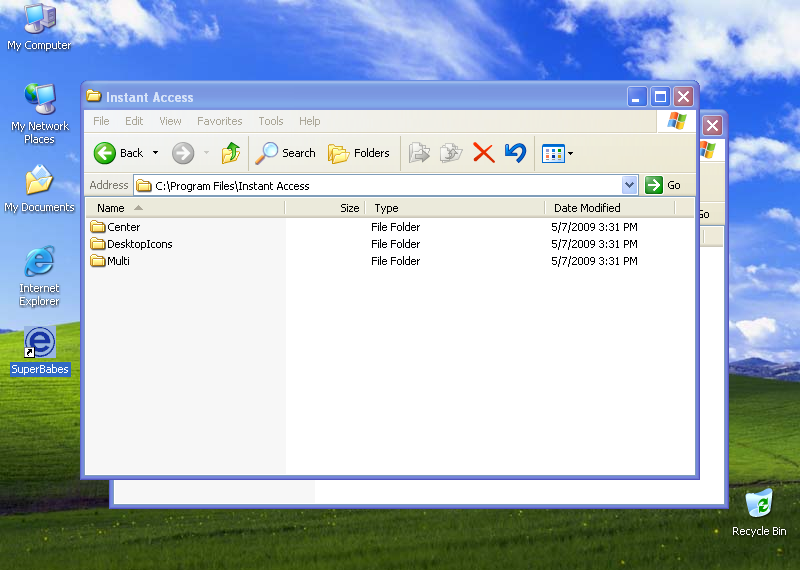Select the Internet Explorer desktop icon

[x=39, y=276]
